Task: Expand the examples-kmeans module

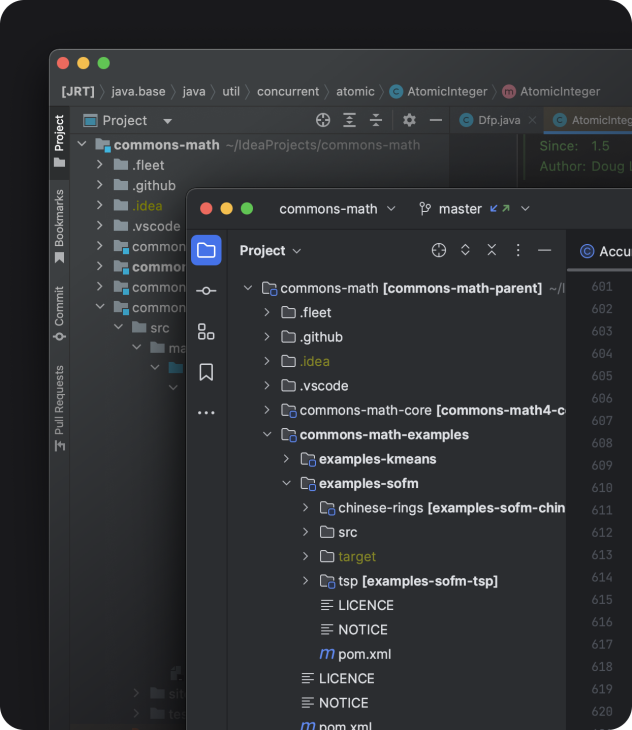Action: click(x=287, y=459)
